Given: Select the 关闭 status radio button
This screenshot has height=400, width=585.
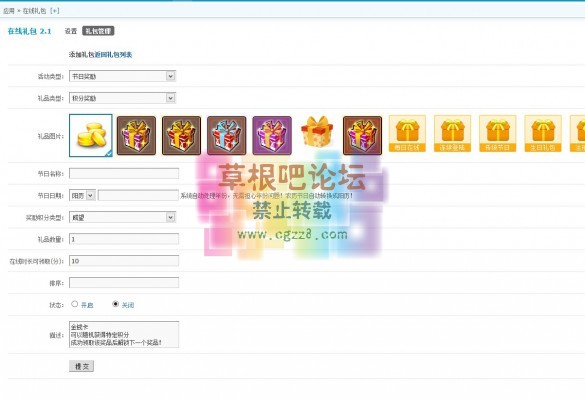Looking at the screenshot, I should 116,304.
